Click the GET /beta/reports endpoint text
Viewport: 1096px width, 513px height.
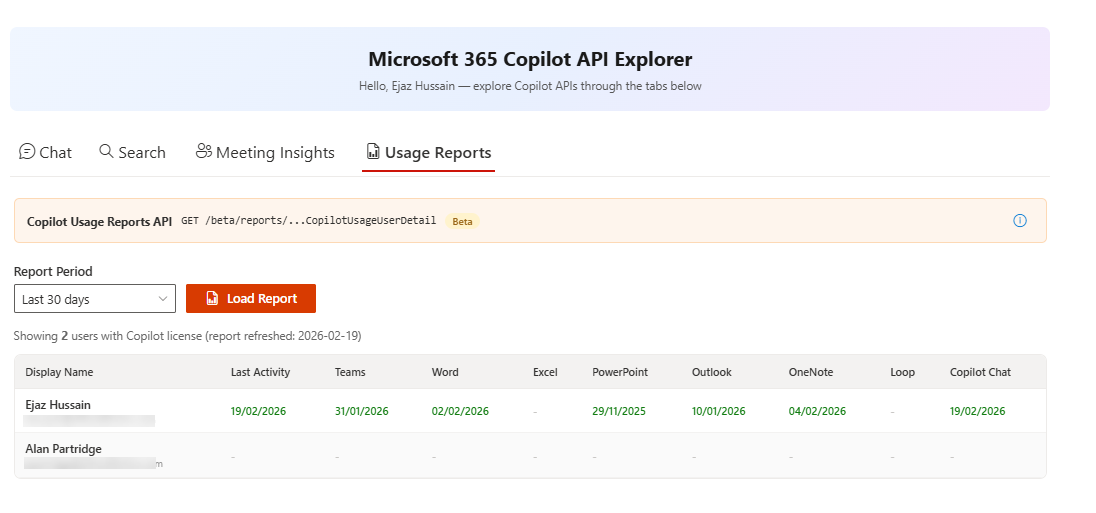[x=308, y=221]
